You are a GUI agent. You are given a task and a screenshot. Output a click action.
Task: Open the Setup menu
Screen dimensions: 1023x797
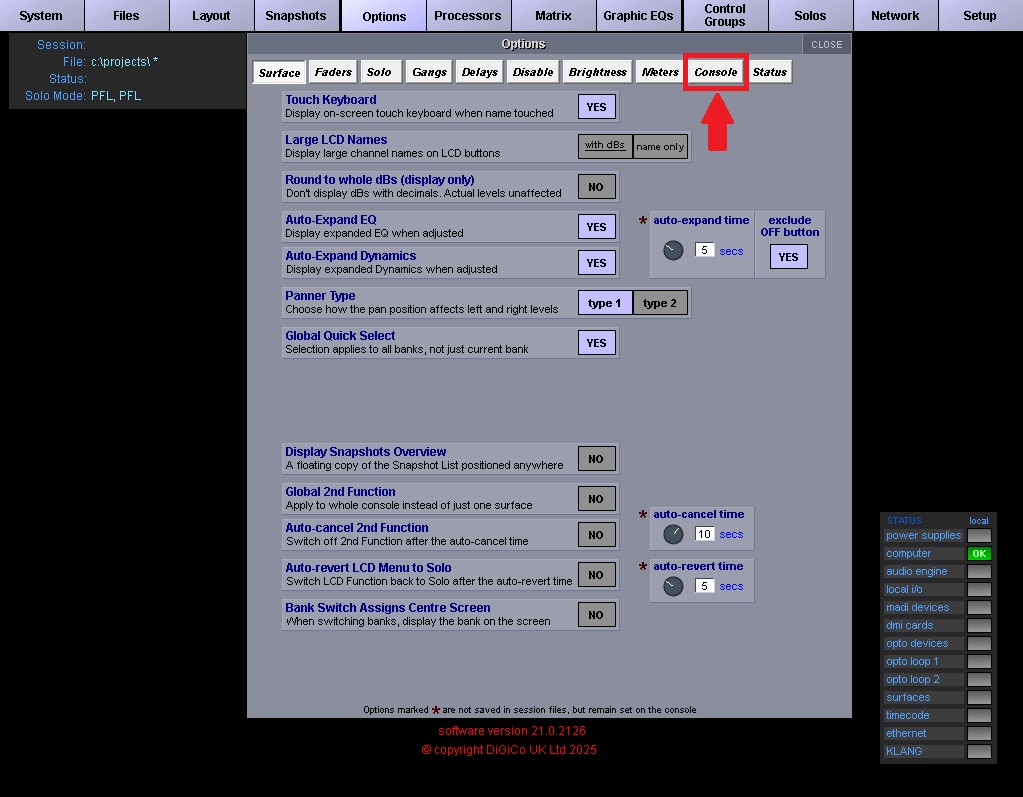[x=980, y=16]
